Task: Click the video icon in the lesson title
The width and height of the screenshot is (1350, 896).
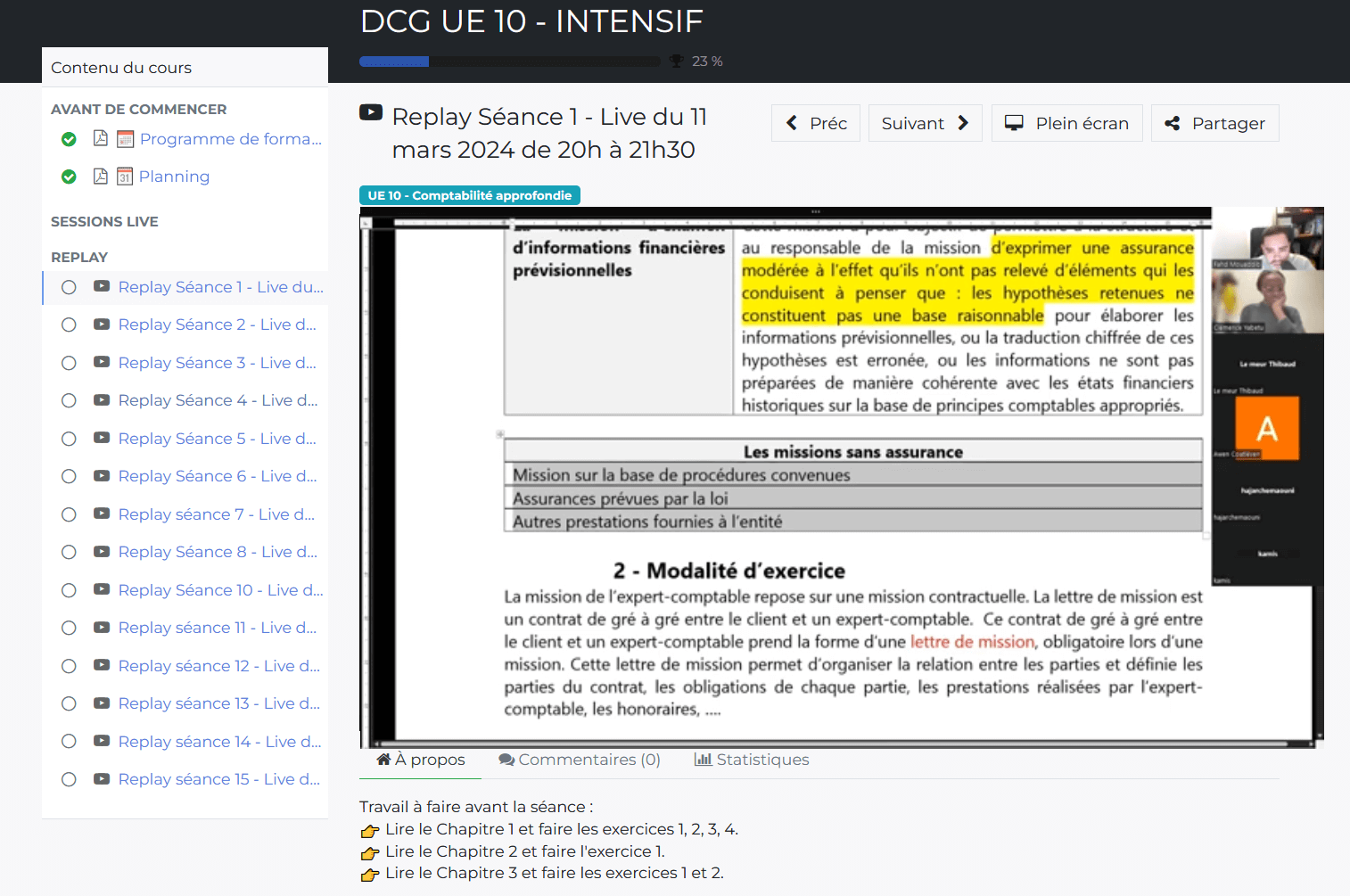Action: tap(370, 113)
